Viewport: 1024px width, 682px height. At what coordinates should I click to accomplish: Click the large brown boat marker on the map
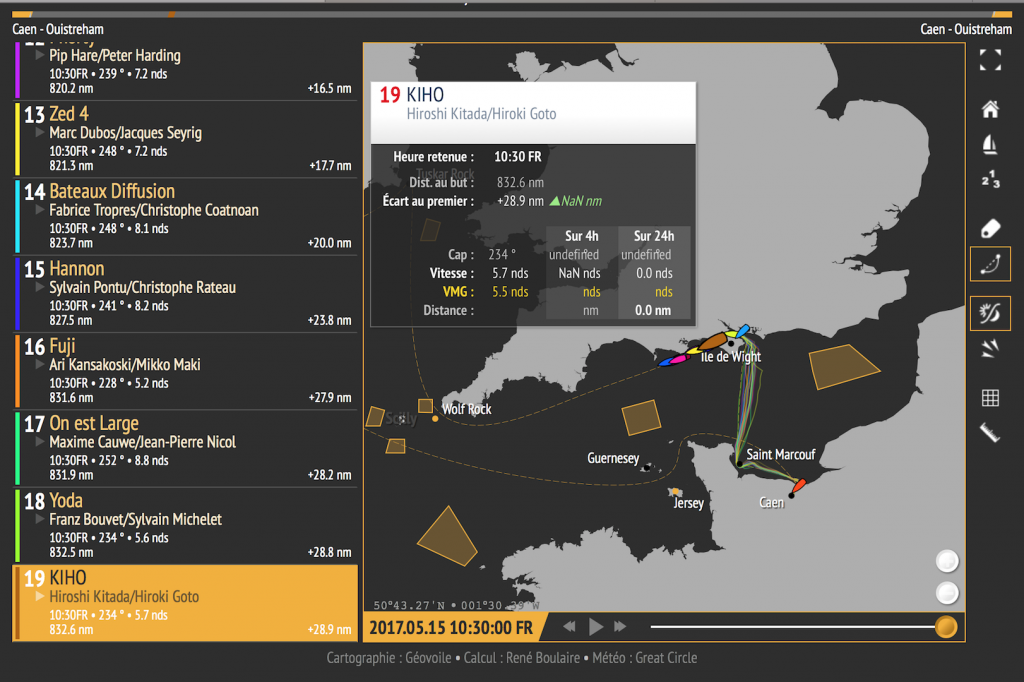pyautogui.click(x=714, y=340)
